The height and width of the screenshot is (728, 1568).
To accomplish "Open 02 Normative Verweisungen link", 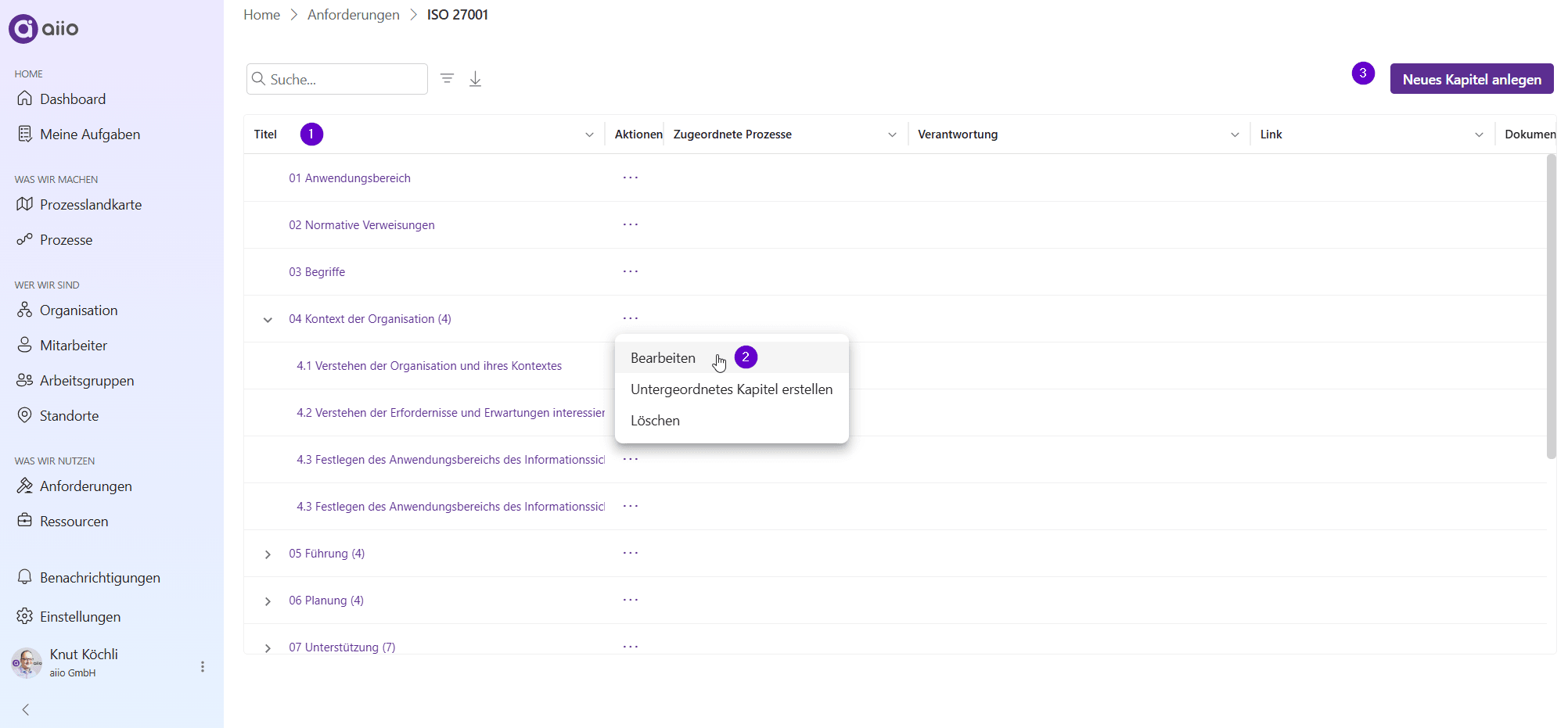I will pos(361,225).
